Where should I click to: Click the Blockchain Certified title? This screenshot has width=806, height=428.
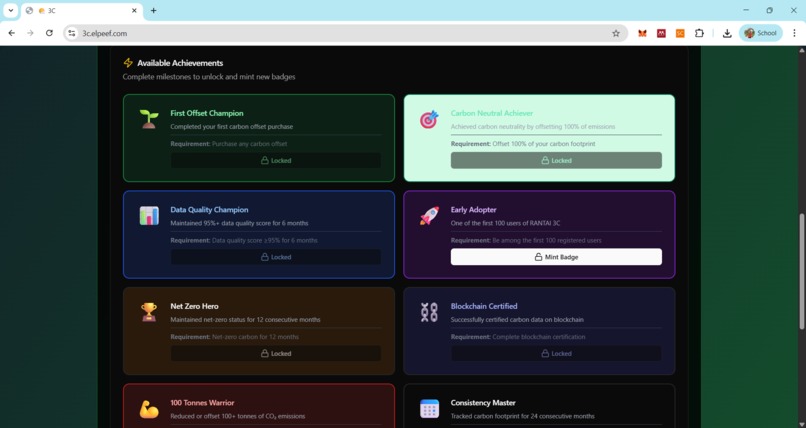click(484, 306)
